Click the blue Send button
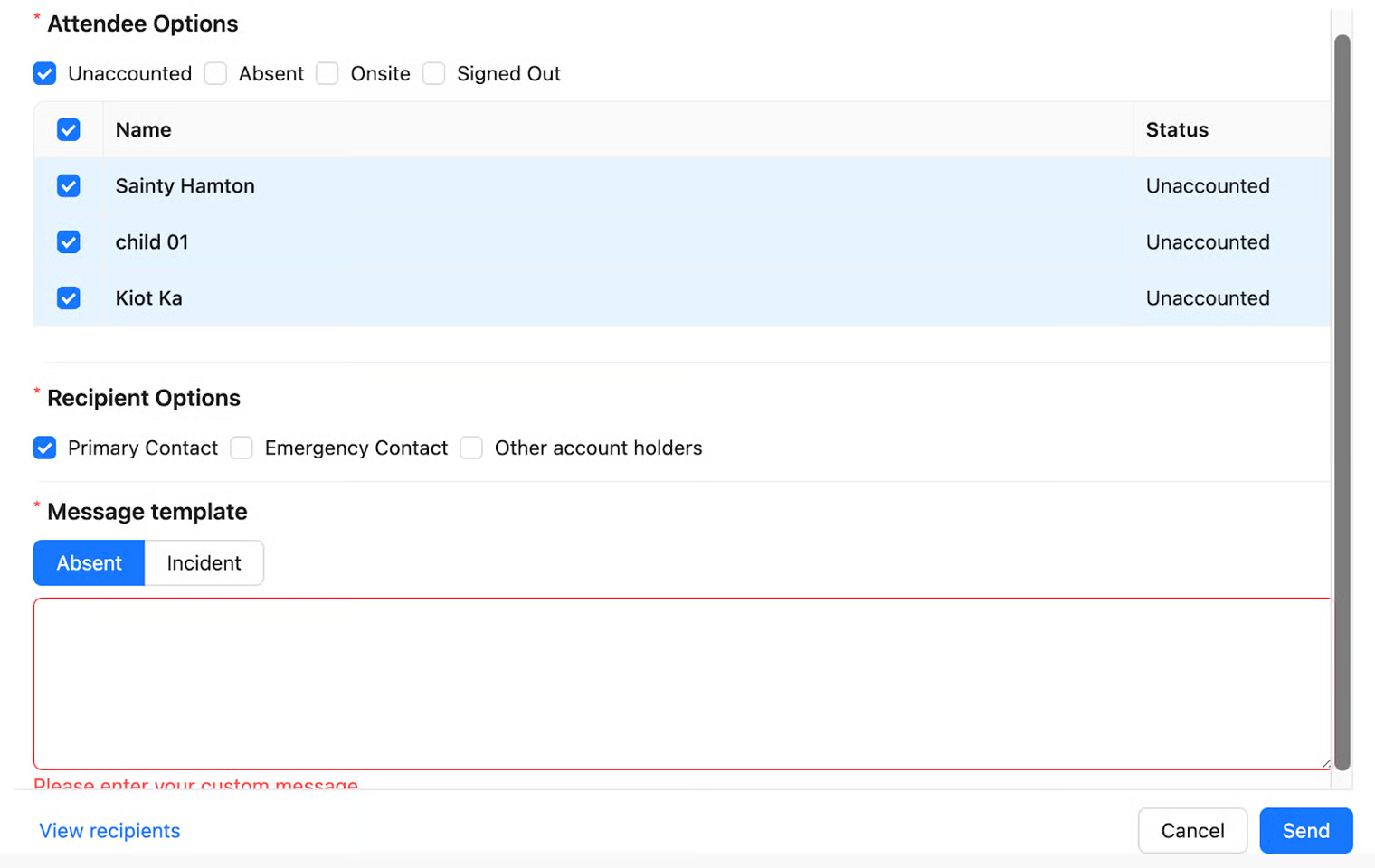 (1305, 830)
